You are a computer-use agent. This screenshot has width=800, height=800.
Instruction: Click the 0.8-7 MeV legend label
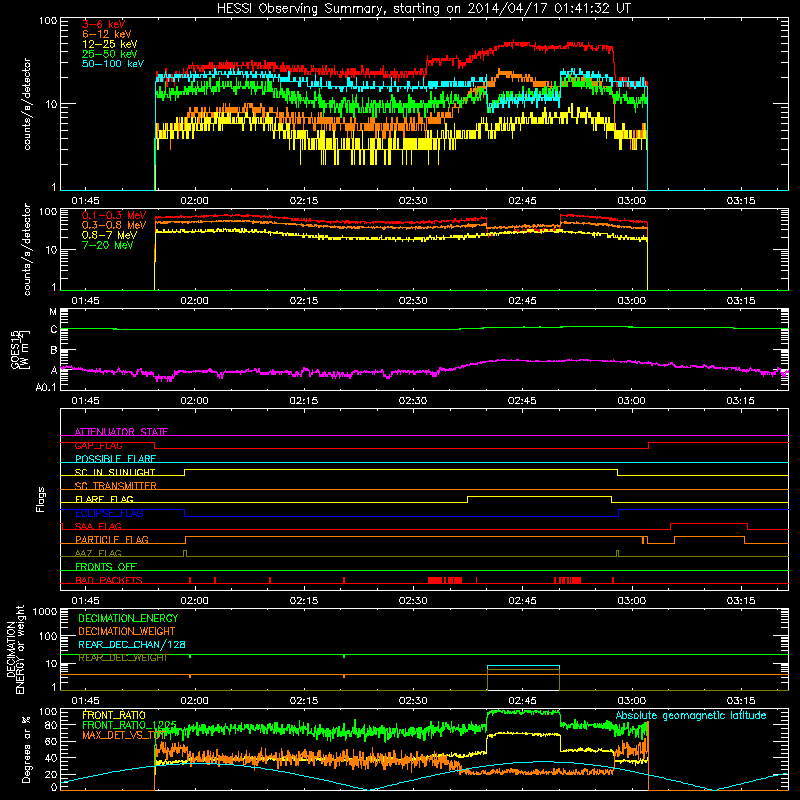pos(109,235)
